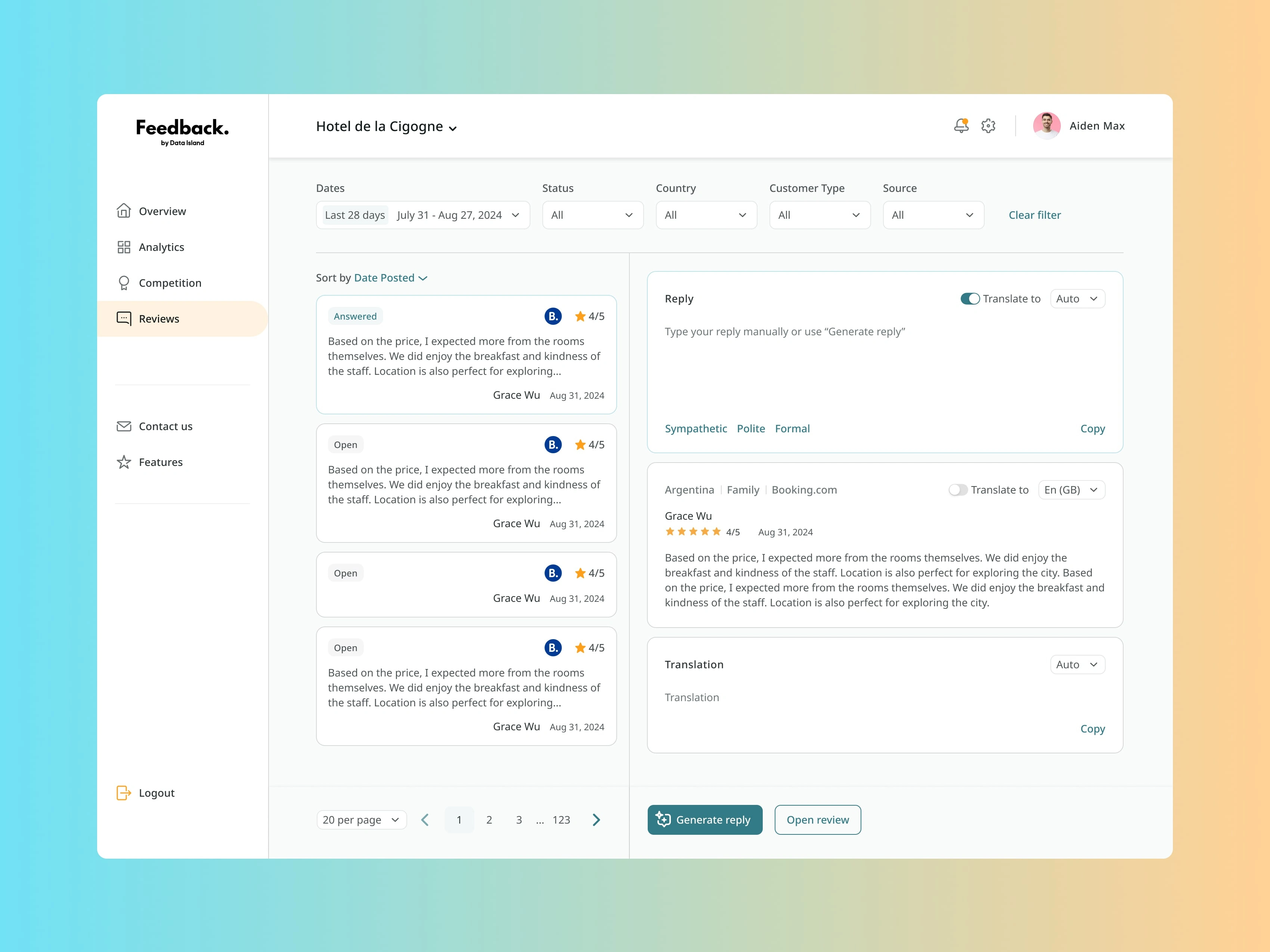Open the 20 per page dropdown

[362, 819]
